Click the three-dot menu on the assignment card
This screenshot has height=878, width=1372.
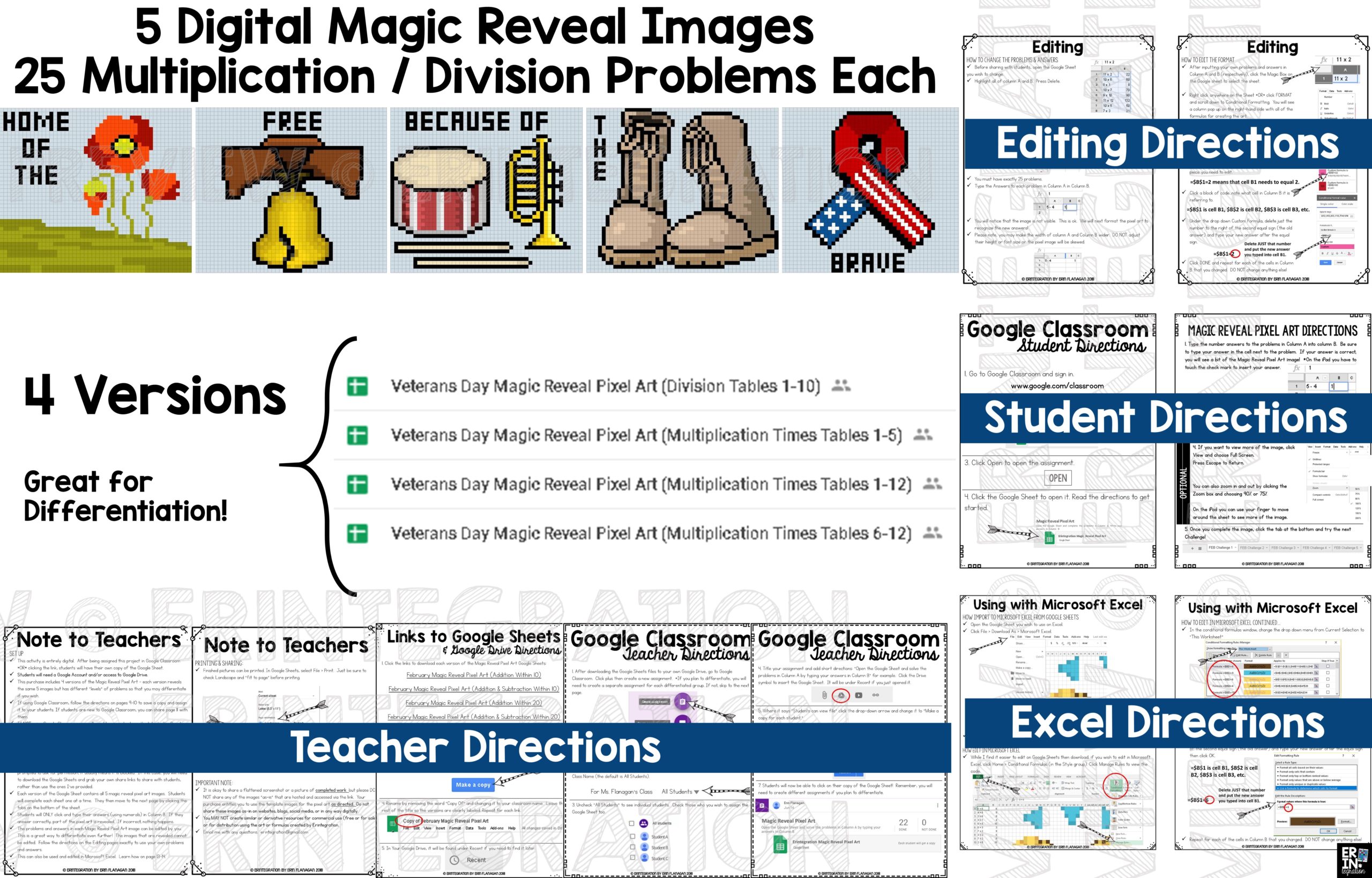pyautogui.click(x=938, y=806)
